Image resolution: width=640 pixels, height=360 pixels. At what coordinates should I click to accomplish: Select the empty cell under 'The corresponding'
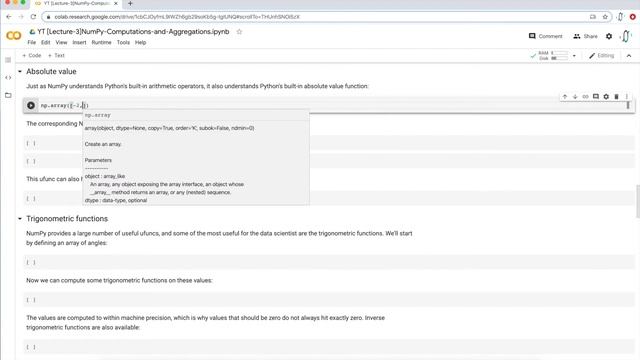(329, 143)
